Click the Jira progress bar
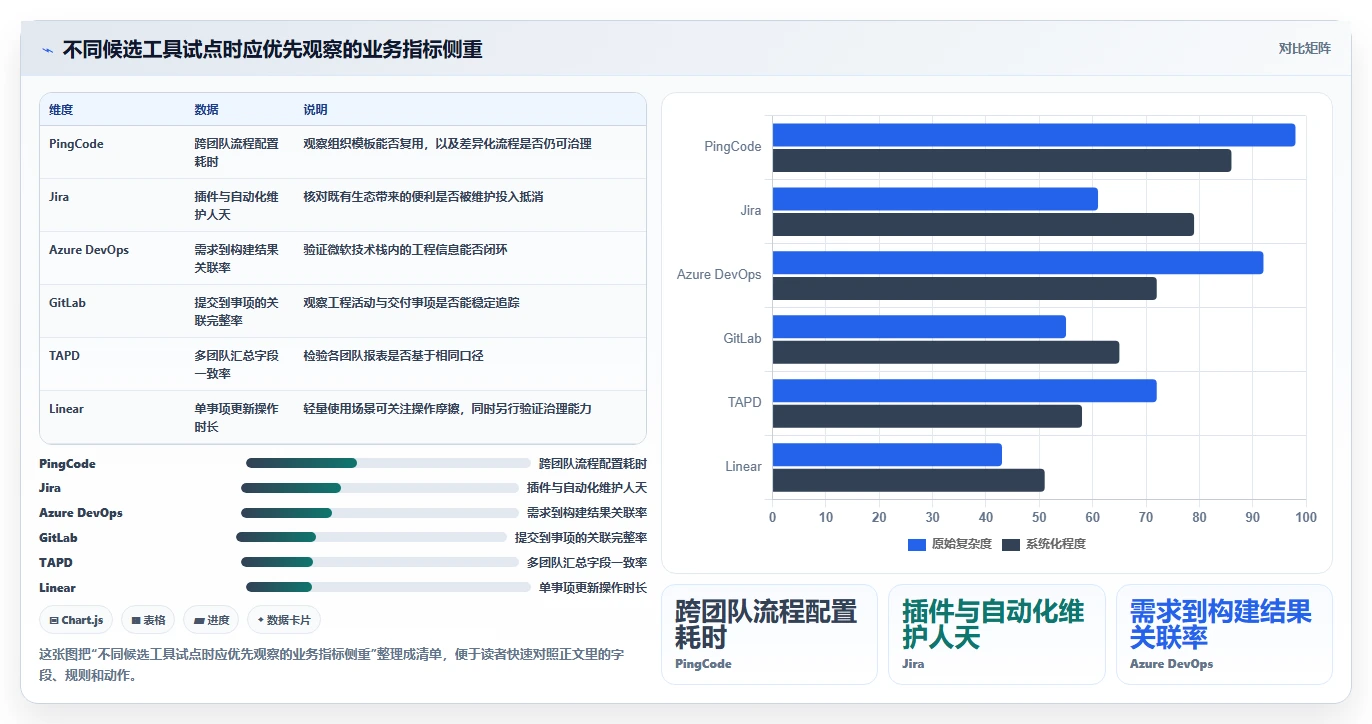 [x=380, y=488]
